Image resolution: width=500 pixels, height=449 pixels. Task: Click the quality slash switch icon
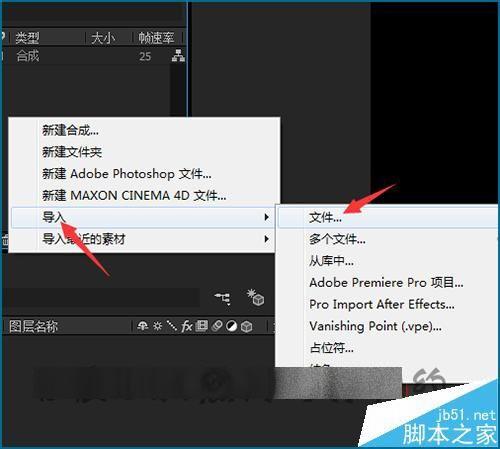click(x=172, y=326)
